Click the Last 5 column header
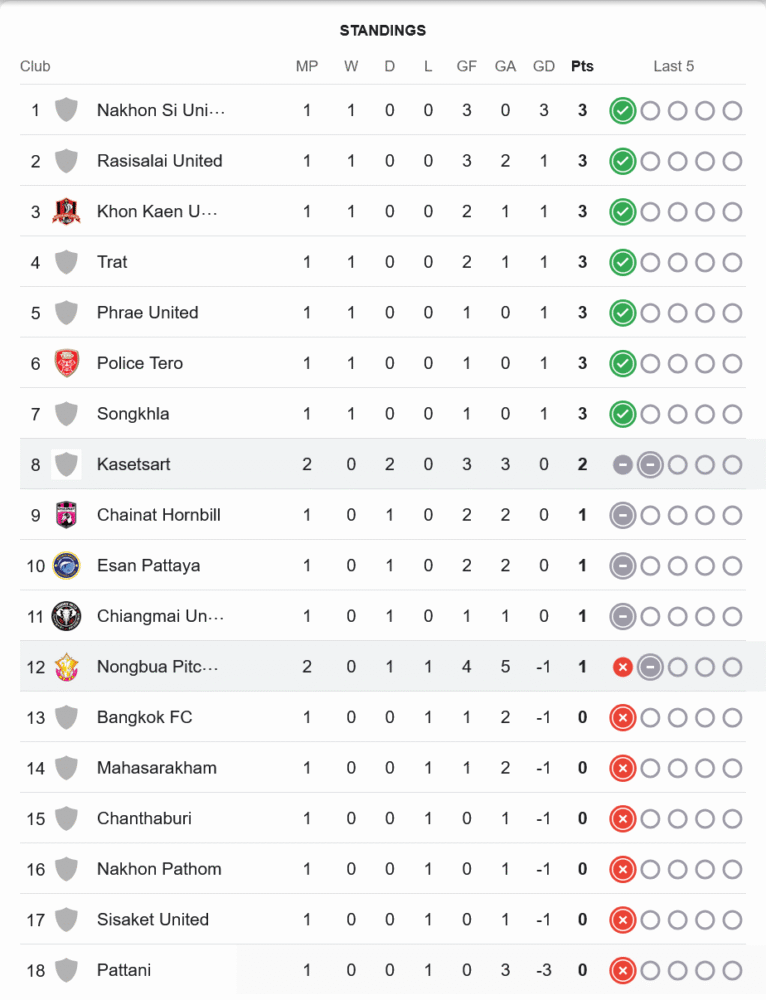Viewport: 766px width, 1000px height. click(x=673, y=66)
